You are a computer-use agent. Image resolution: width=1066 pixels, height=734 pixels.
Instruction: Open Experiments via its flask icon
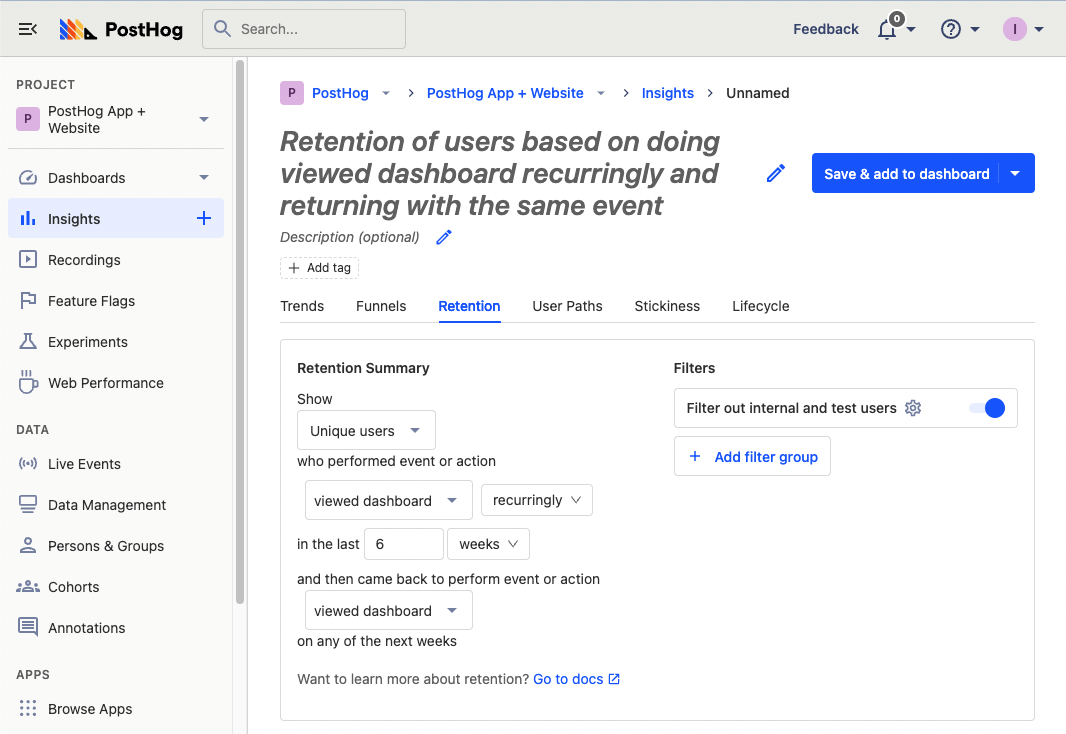coord(30,341)
